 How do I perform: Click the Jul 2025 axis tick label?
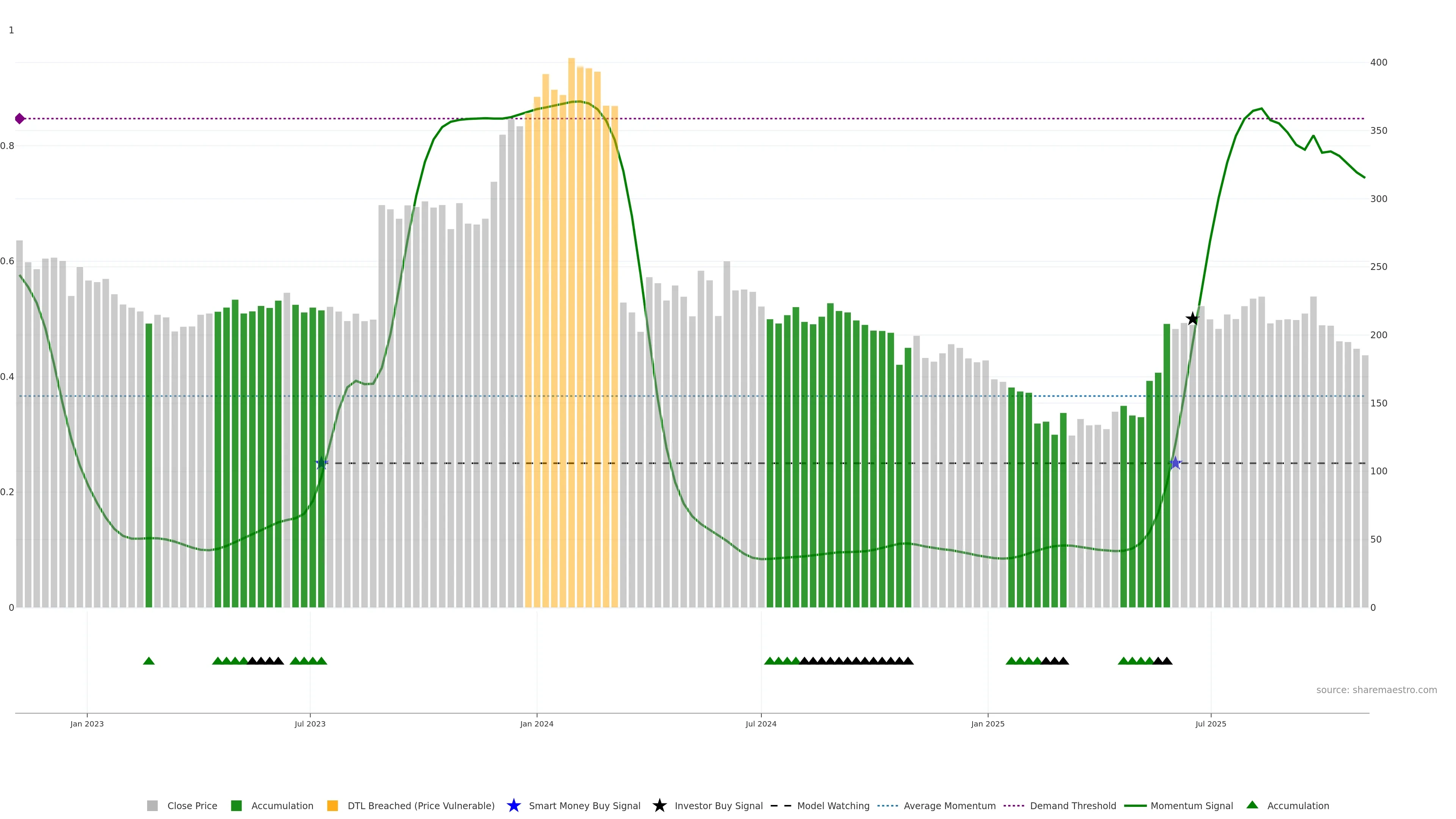point(1211,724)
